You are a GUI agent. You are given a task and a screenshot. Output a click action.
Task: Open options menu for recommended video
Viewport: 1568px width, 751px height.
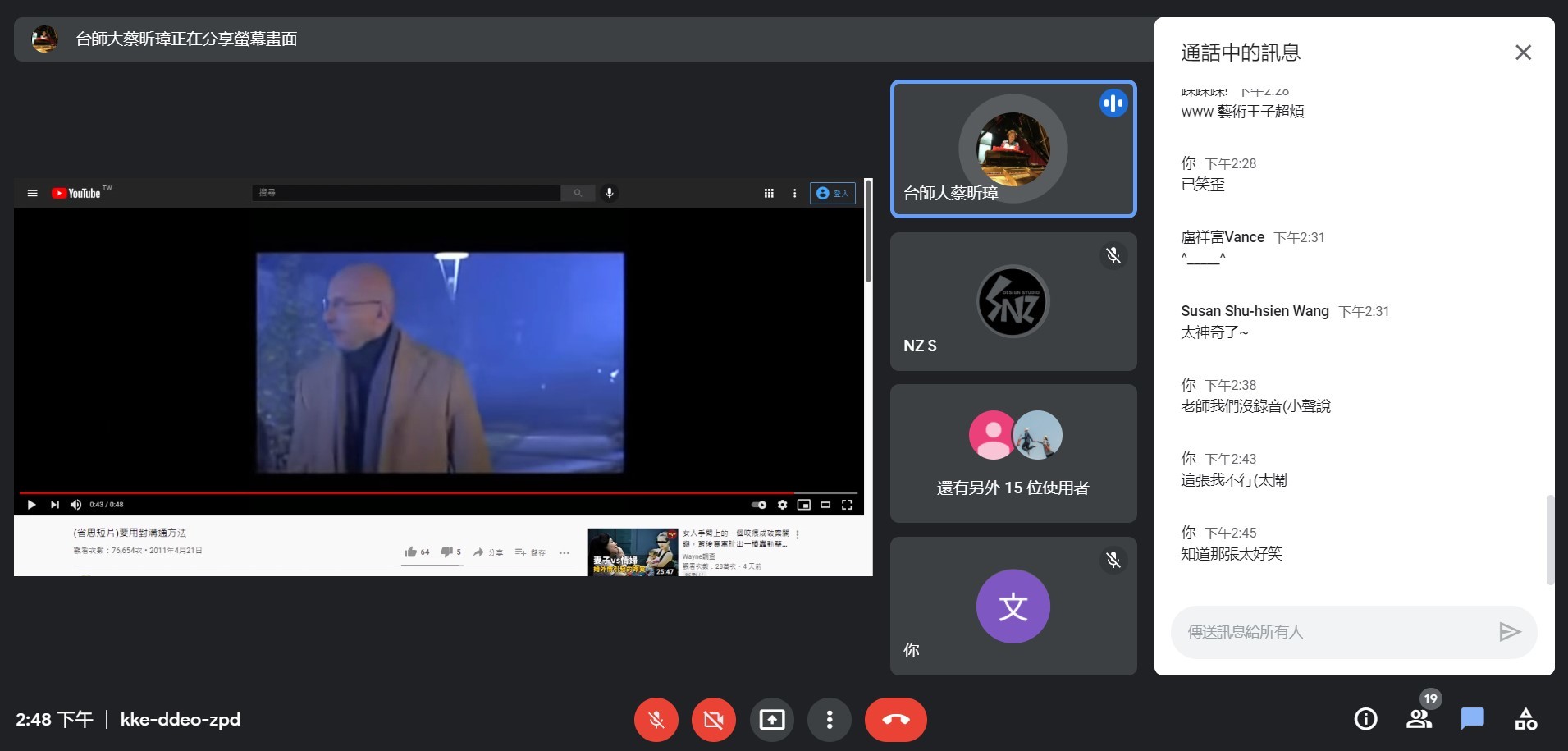tap(798, 534)
